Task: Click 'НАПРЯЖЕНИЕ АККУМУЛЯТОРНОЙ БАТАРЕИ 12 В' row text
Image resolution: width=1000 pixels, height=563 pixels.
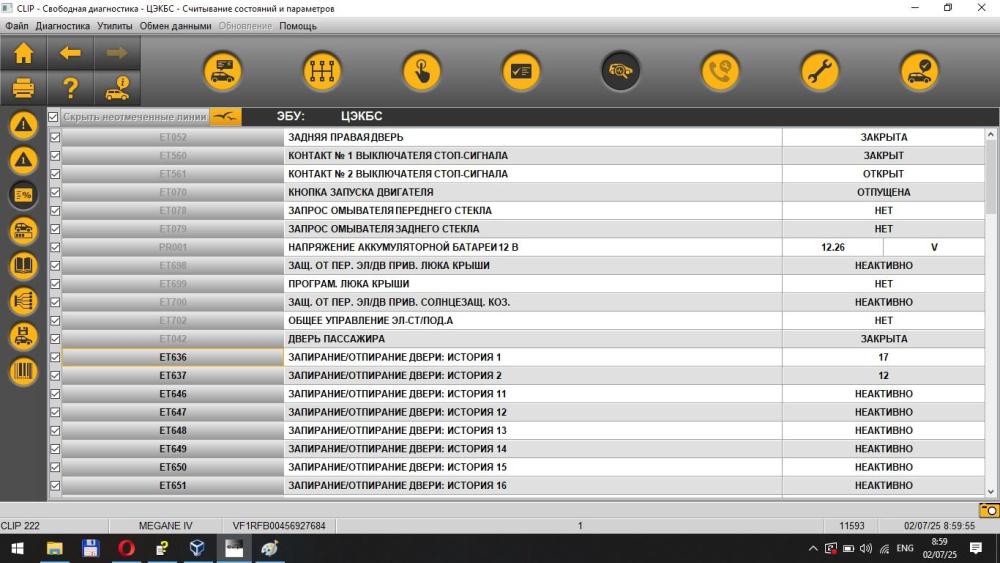Action: click(x=403, y=247)
